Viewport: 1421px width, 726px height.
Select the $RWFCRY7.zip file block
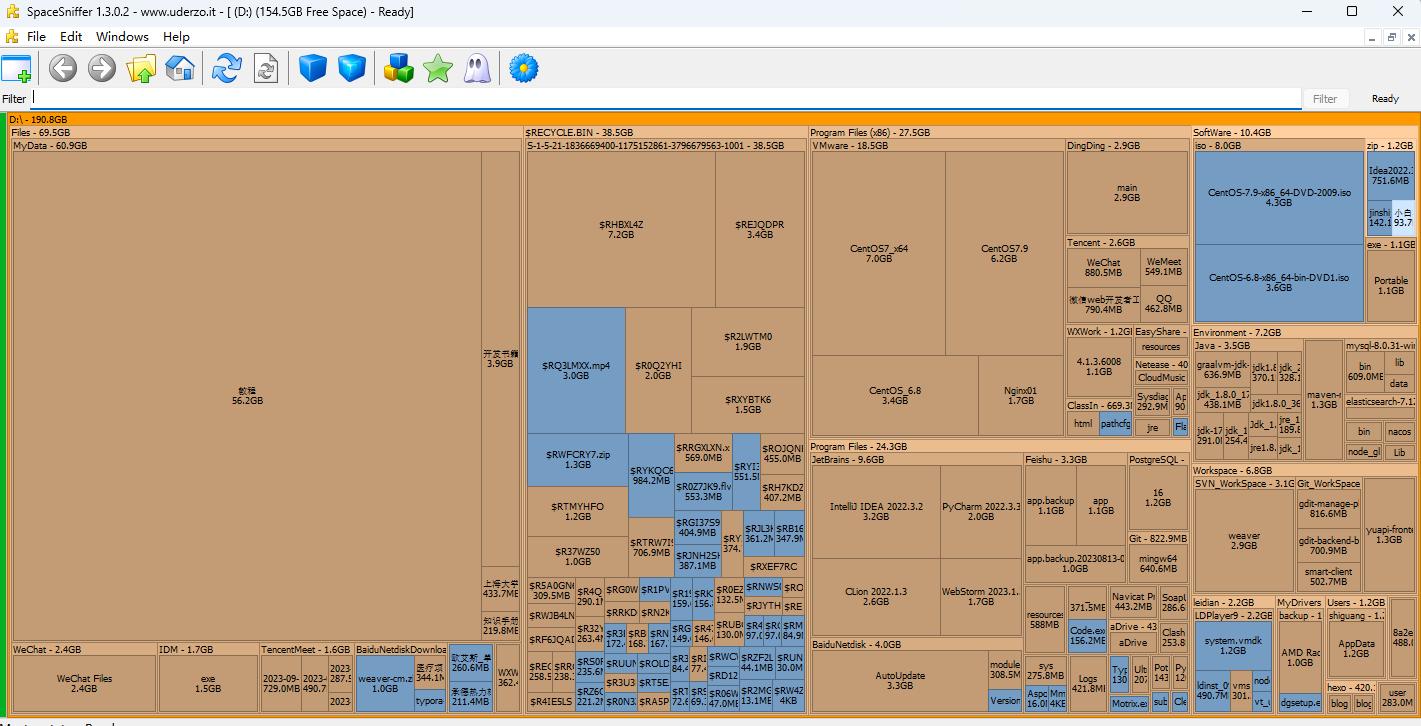(x=578, y=459)
